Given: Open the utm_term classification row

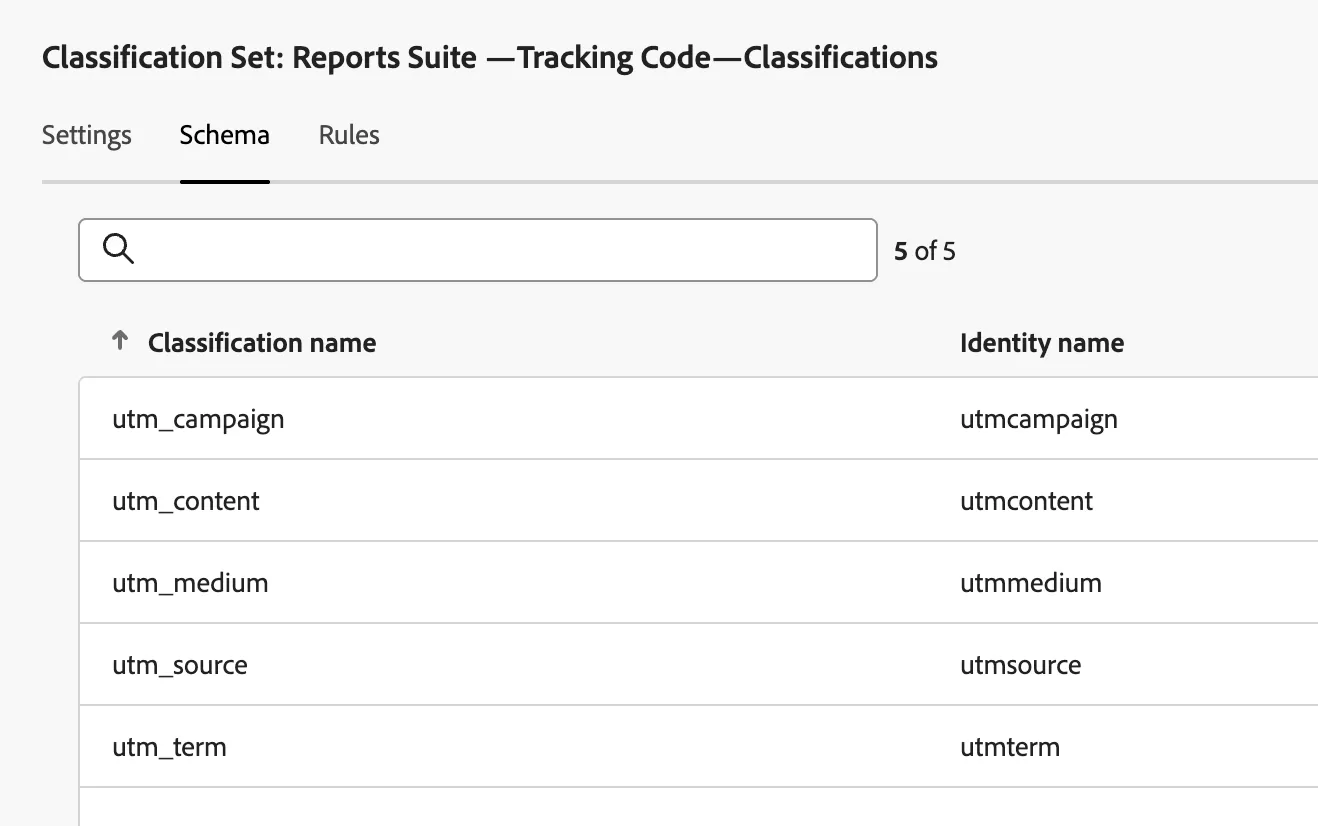Looking at the screenshot, I should [169, 747].
